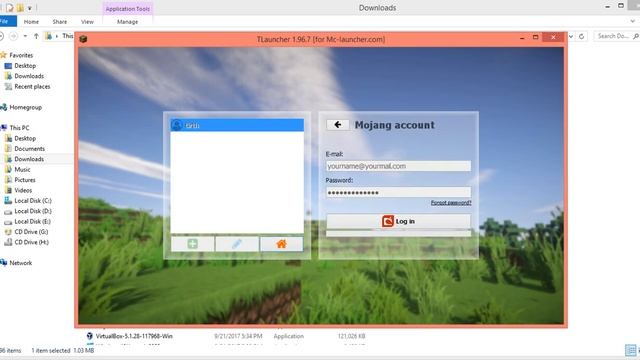Image resolution: width=640 pixels, height=360 pixels.
Task: Open CD Drive (H:)
Action: [x=31, y=242]
